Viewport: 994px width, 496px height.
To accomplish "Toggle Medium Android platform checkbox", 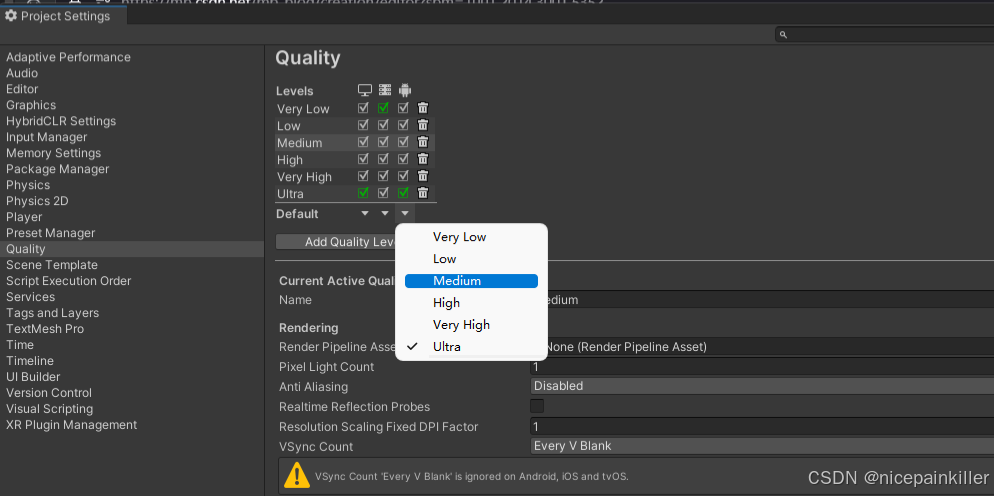I will pos(403,142).
